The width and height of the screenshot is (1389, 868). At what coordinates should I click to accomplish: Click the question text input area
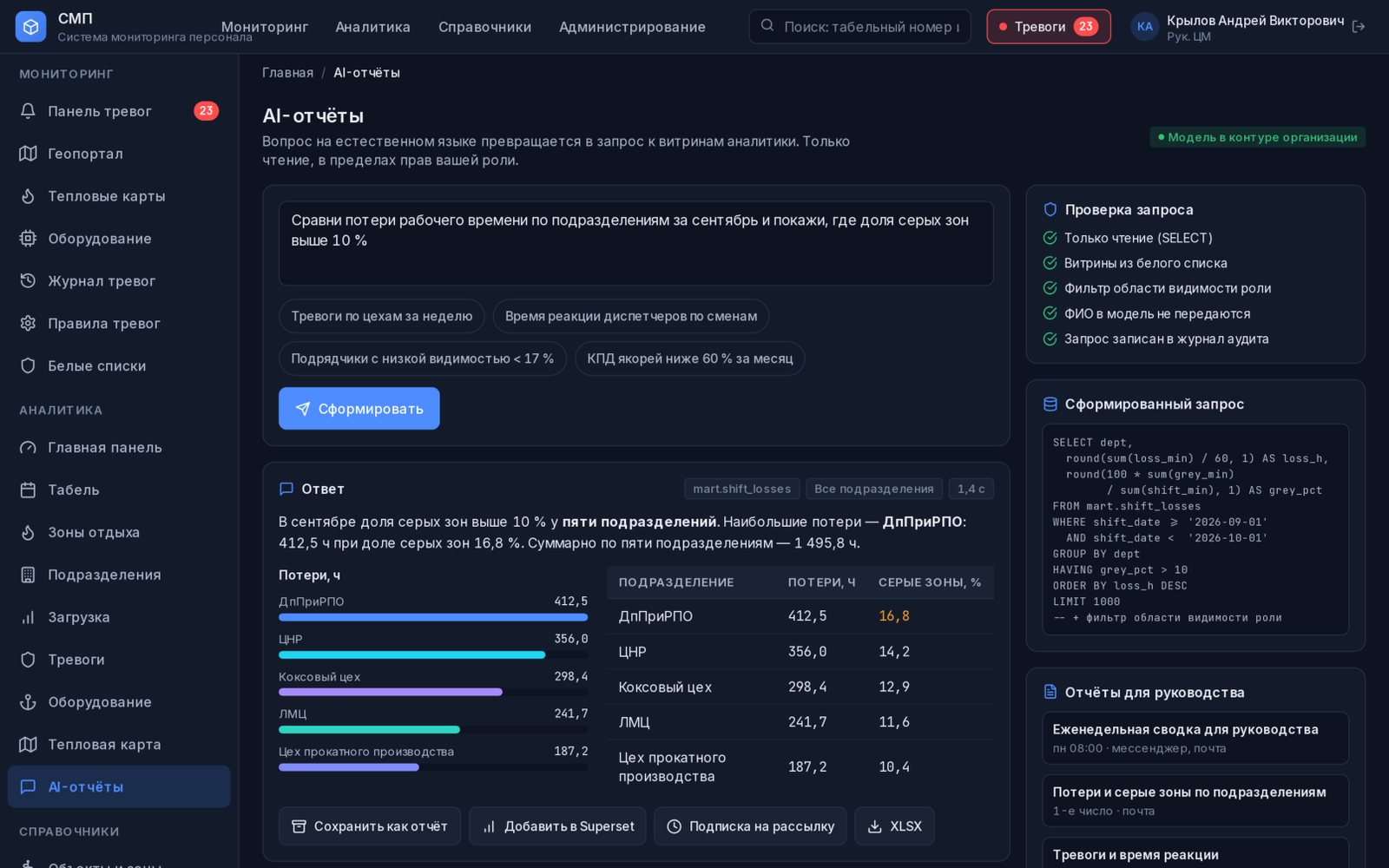pos(636,243)
